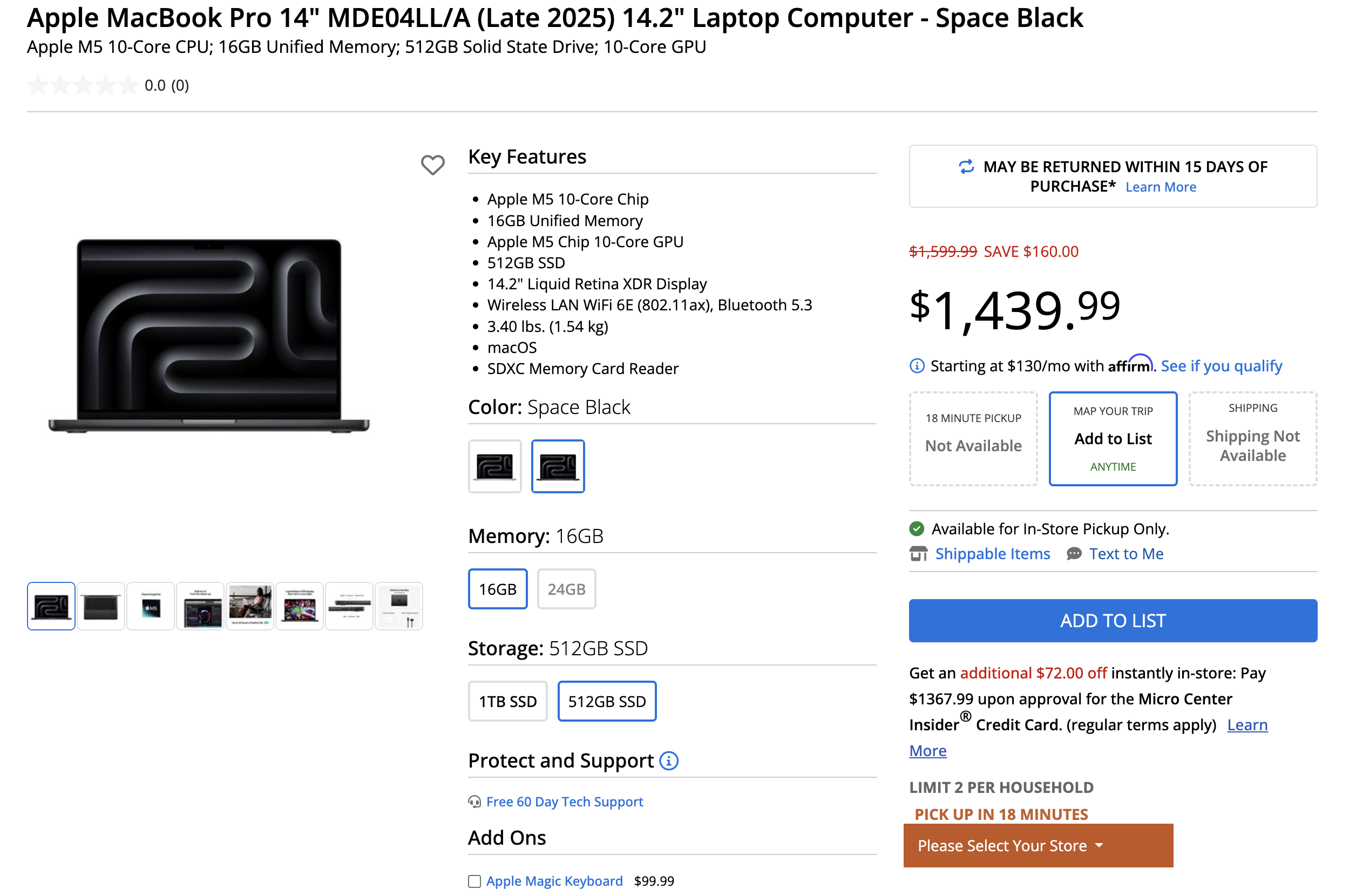Click the return policy refresh icon

click(965, 167)
